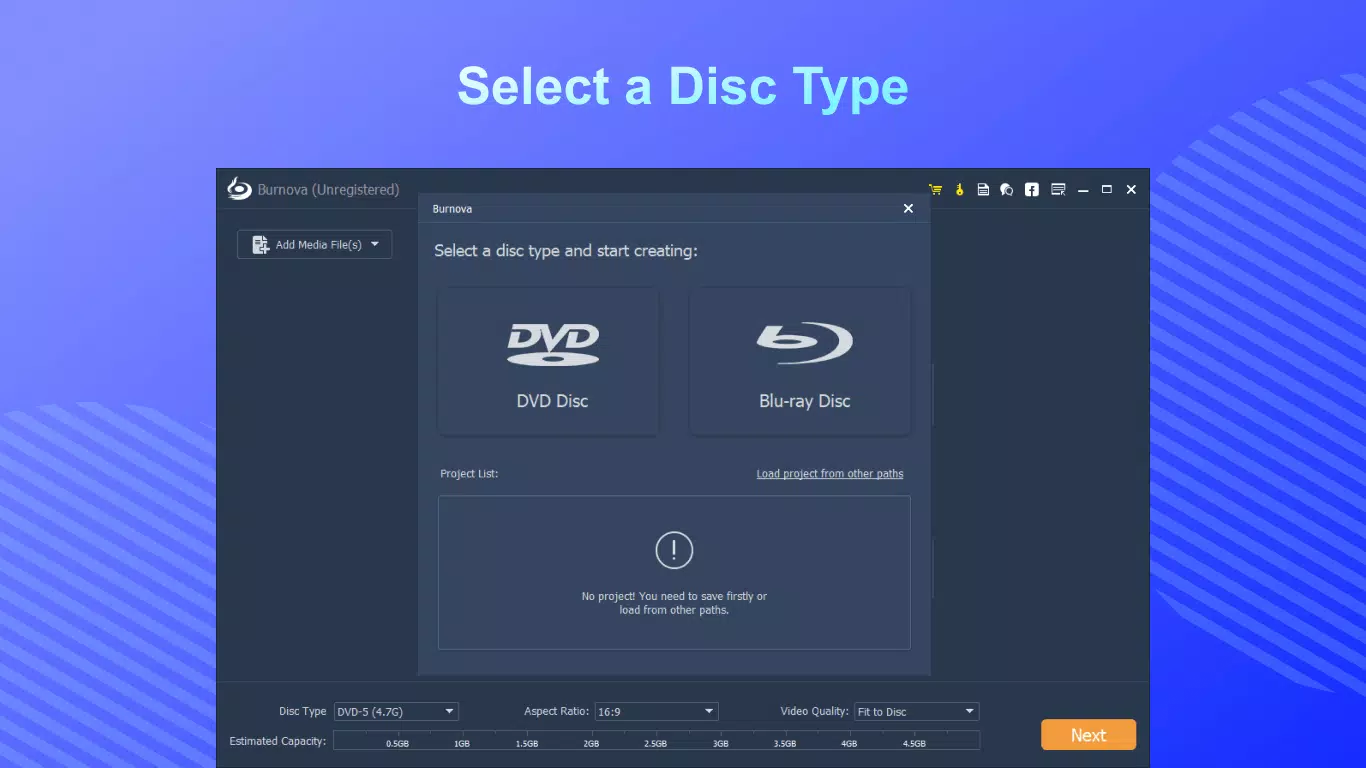Click the Add Media File(s) button

(x=314, y=245)
